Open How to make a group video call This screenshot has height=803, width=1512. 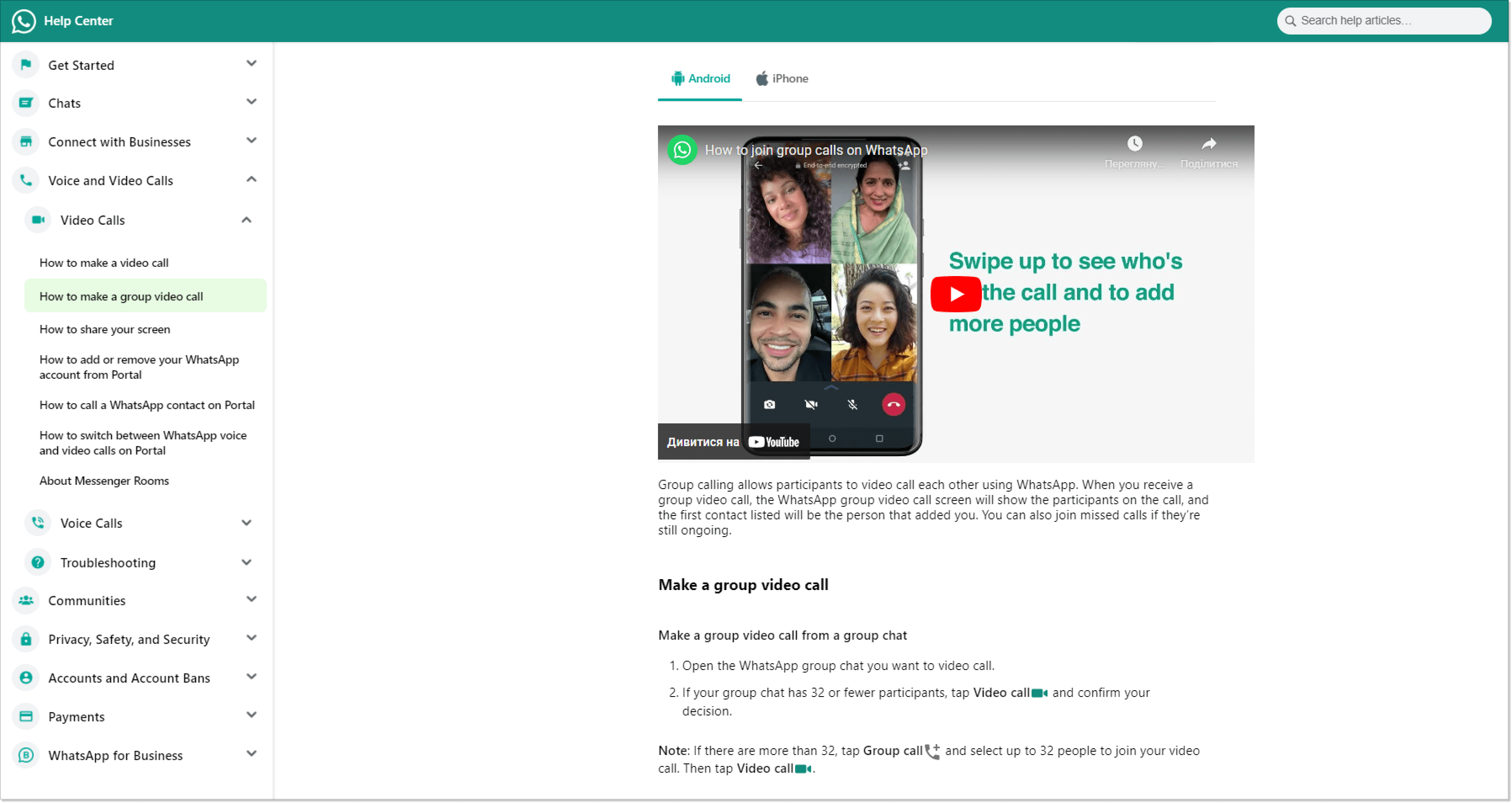click(145, 296)
